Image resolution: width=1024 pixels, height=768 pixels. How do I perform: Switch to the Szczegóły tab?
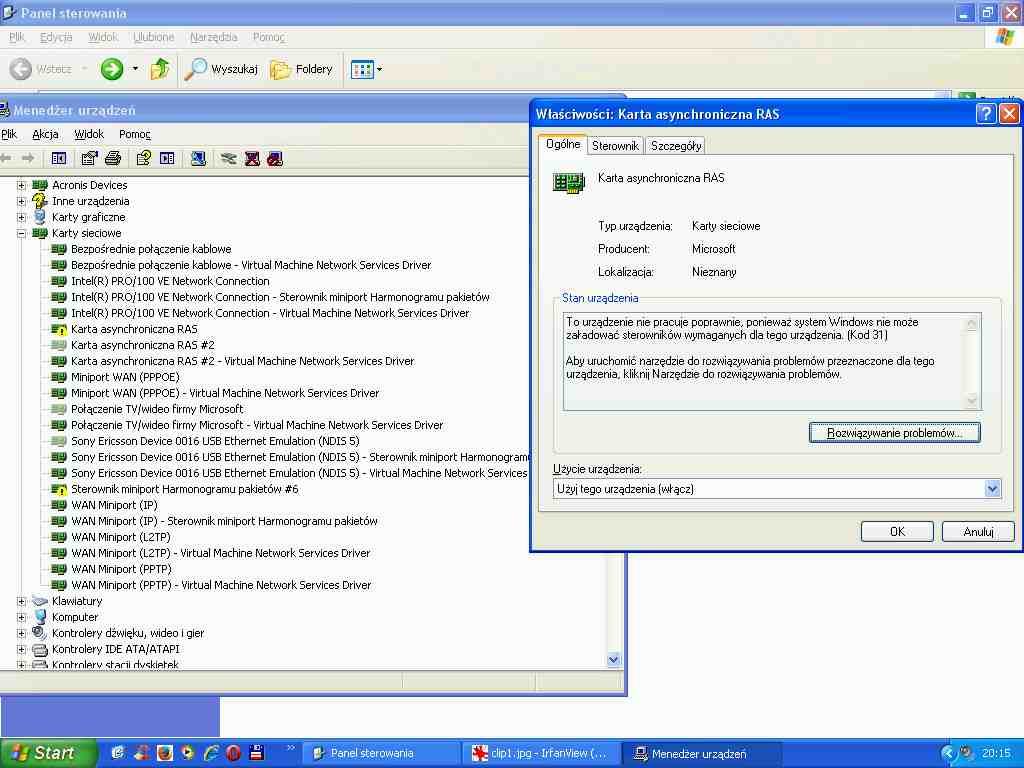click(x=676, y=146)
